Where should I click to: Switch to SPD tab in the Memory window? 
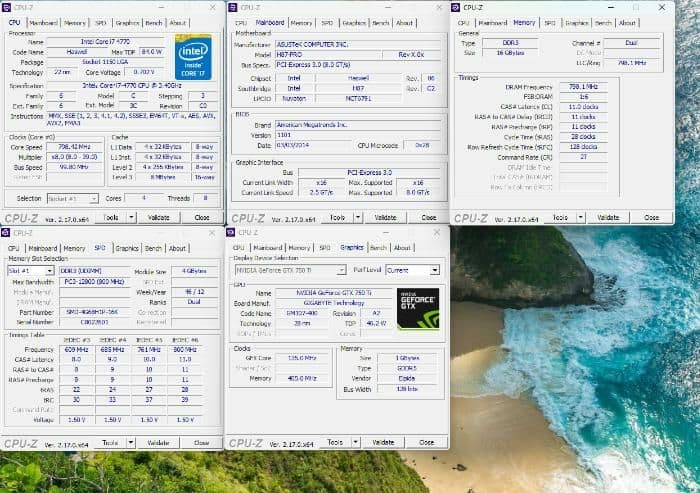click(x=550, y=23)
